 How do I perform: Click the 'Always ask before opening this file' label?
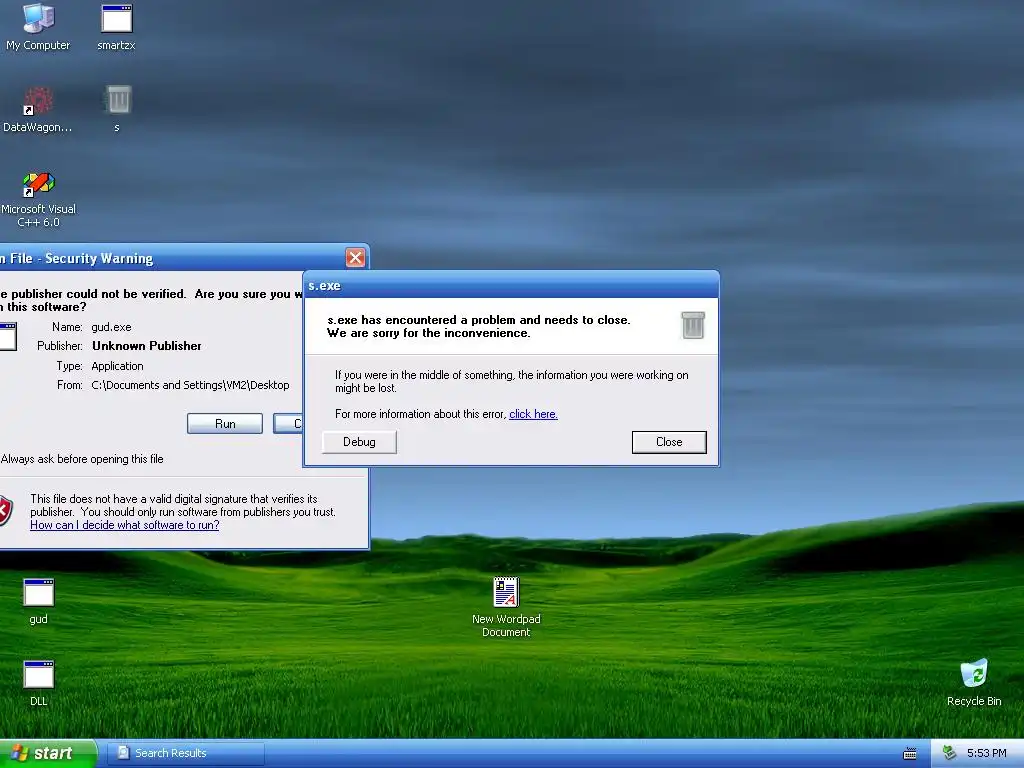tap(82, 459)
